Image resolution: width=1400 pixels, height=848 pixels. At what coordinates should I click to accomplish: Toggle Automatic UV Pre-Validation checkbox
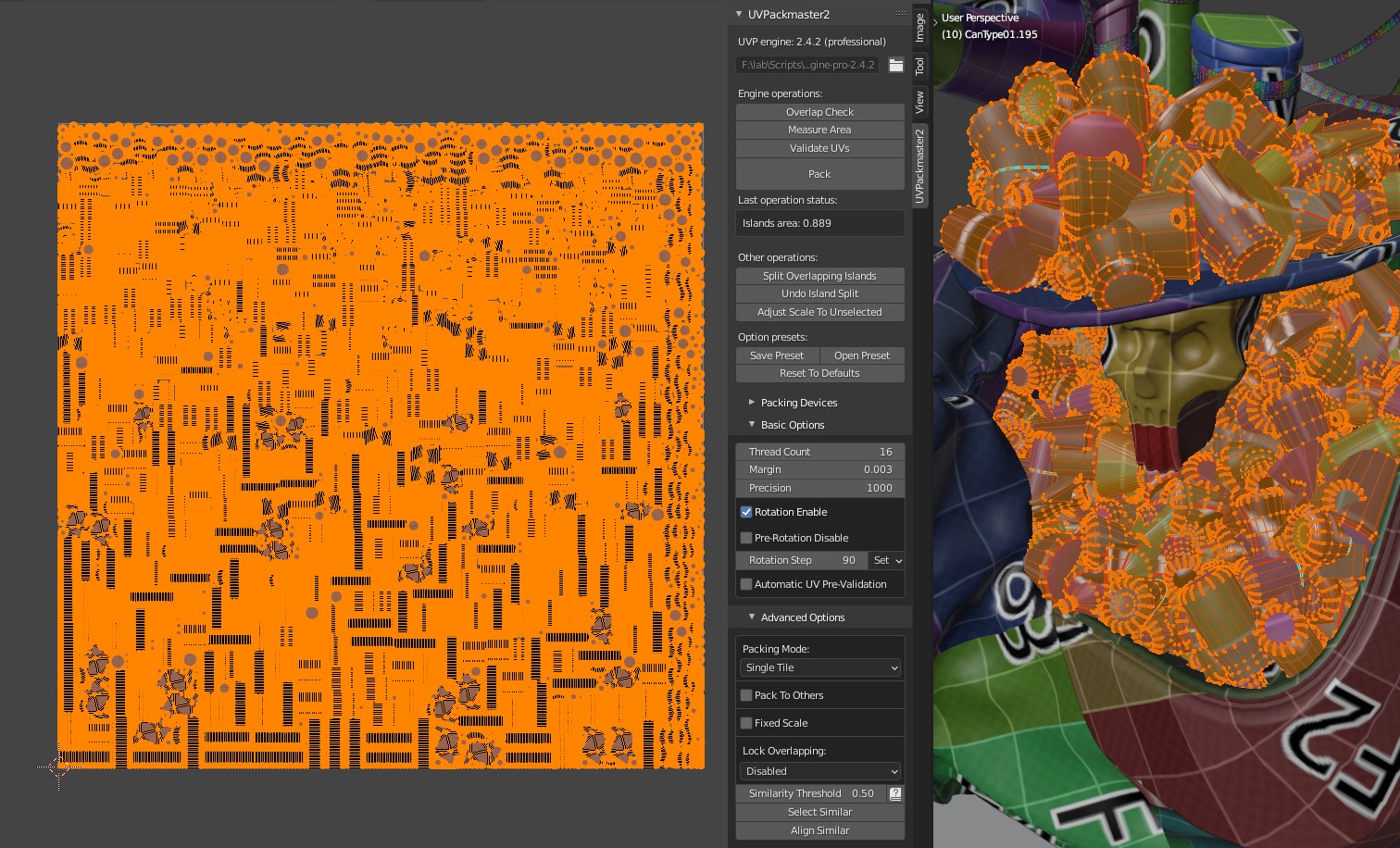click(x=746, y=584)
